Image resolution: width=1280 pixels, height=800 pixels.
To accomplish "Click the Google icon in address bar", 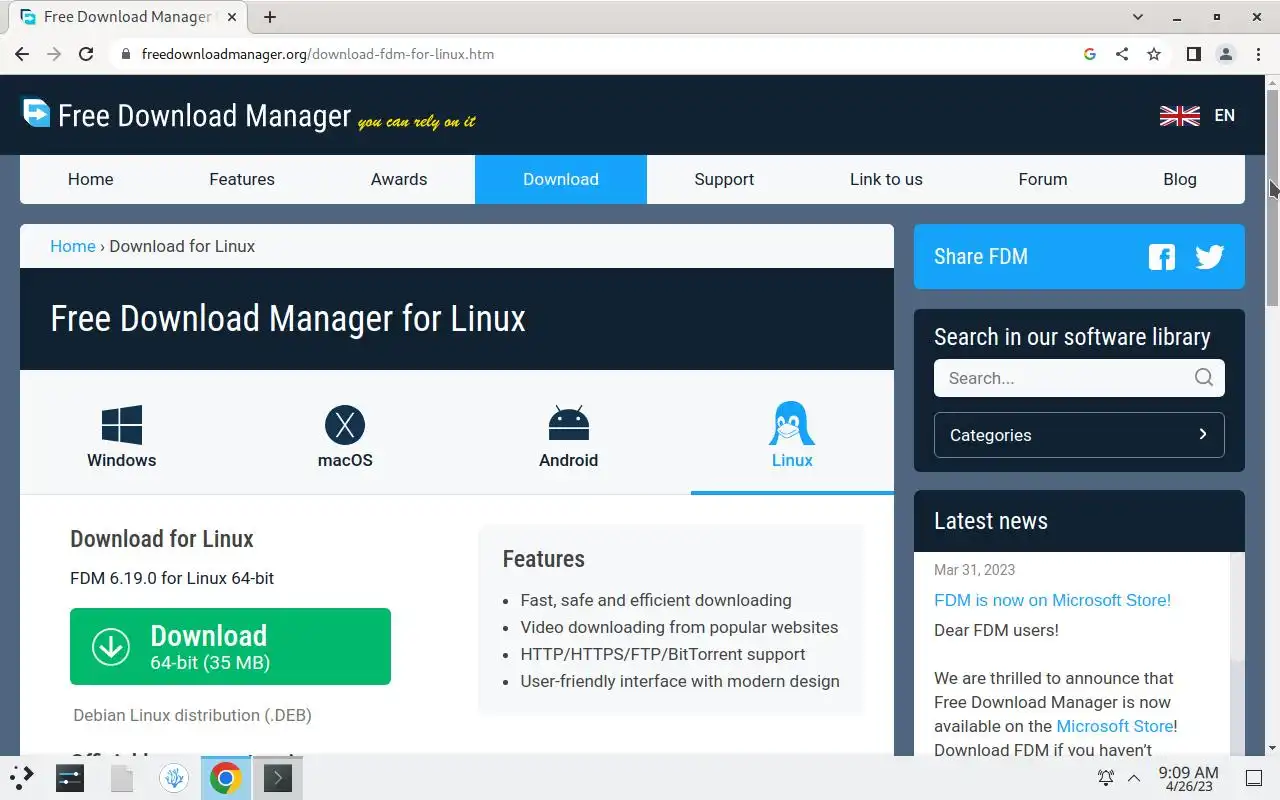I will click(1090, 54).
